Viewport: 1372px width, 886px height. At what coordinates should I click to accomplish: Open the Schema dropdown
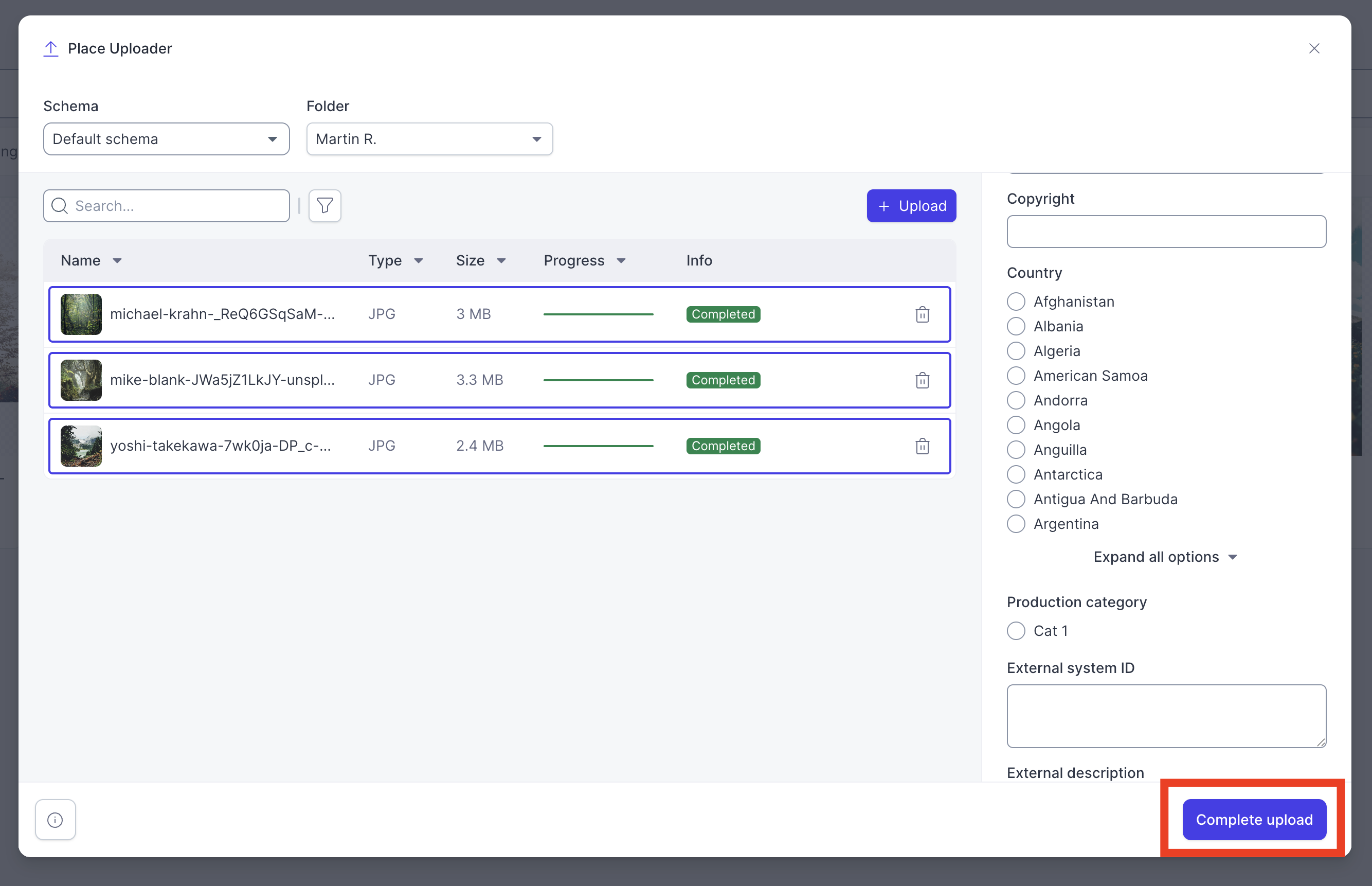pos(166,138)
